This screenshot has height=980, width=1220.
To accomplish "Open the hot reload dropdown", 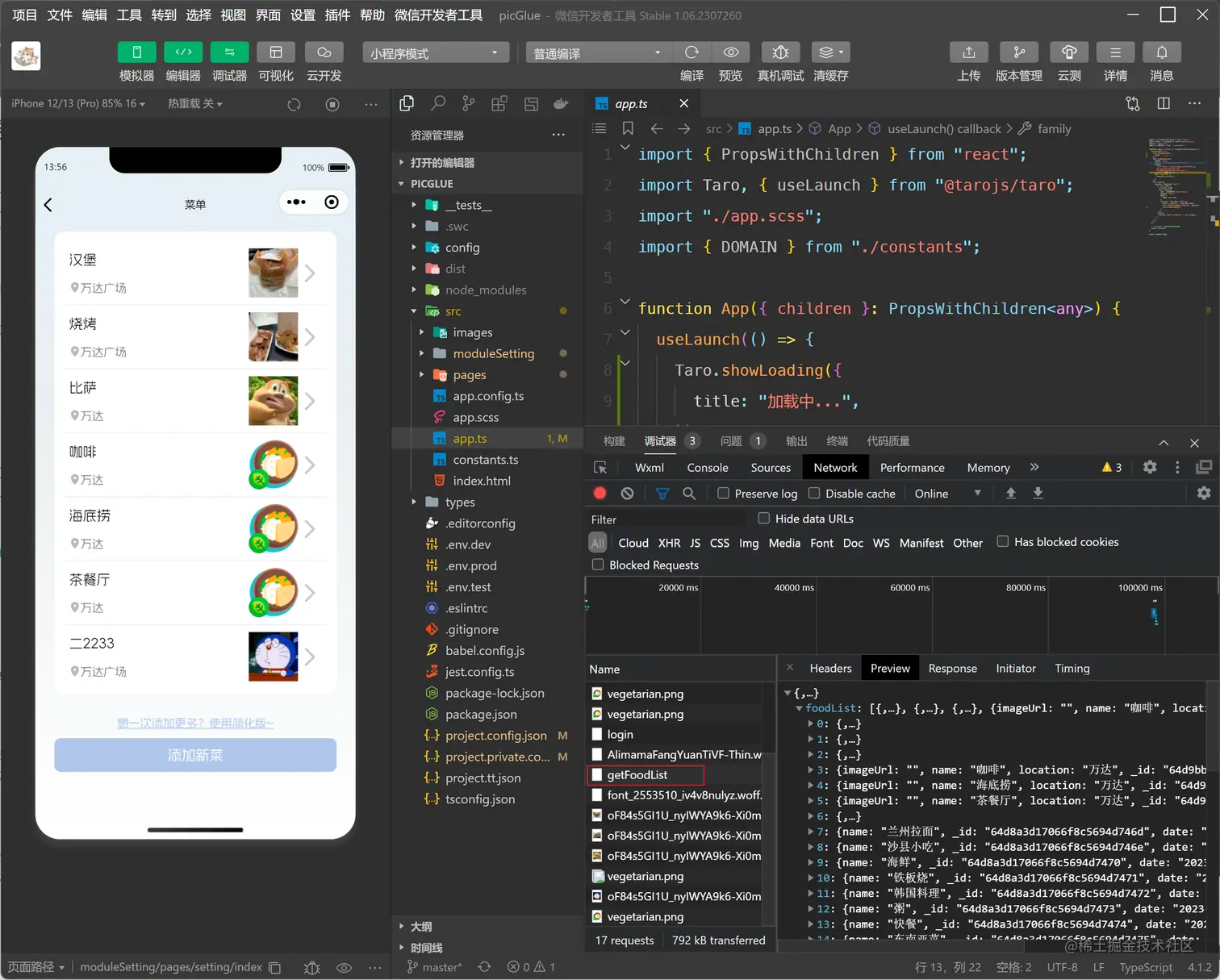I will [x=194, y=104].
